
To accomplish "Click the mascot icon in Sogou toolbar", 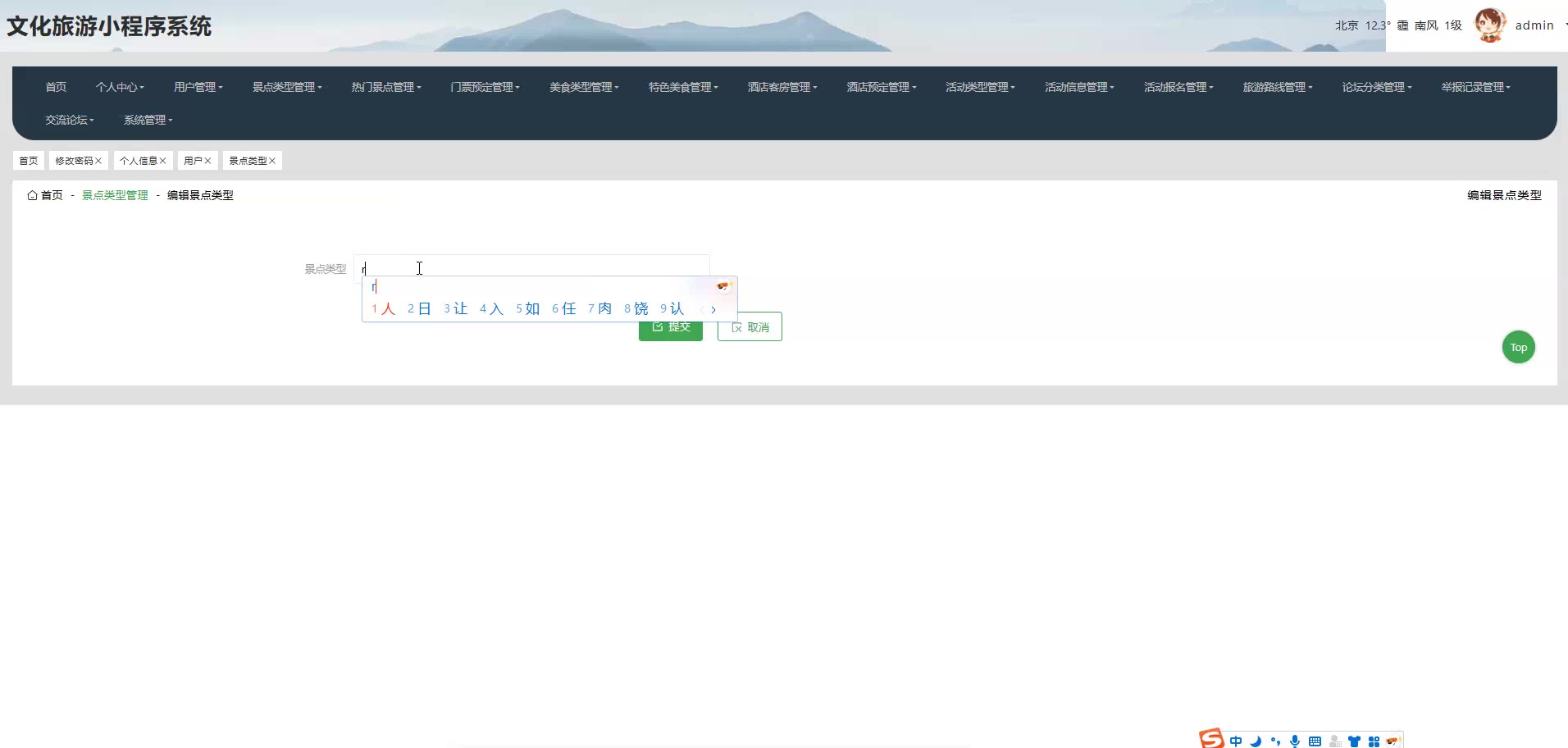I will coord(1393,741).
